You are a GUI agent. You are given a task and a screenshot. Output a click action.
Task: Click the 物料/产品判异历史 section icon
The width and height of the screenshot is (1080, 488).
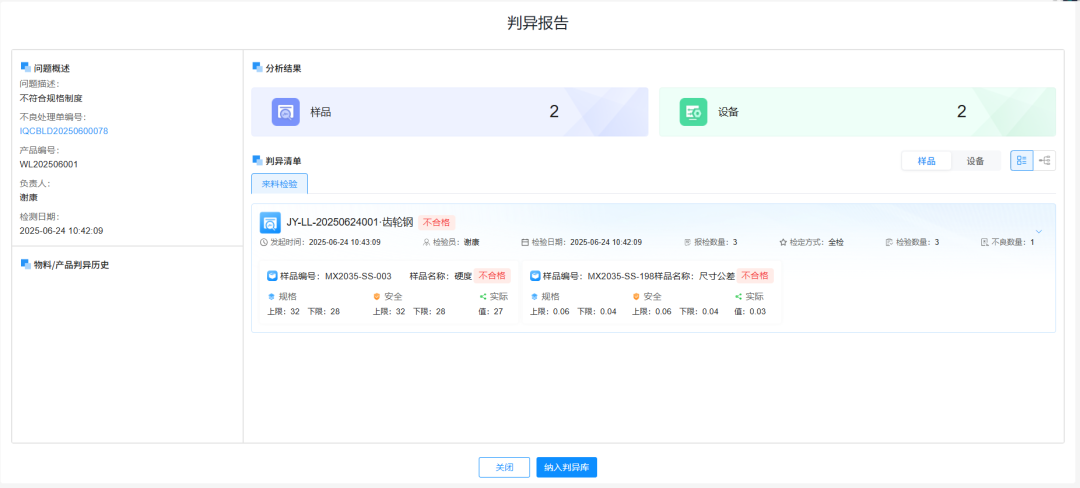click(26, 264)
